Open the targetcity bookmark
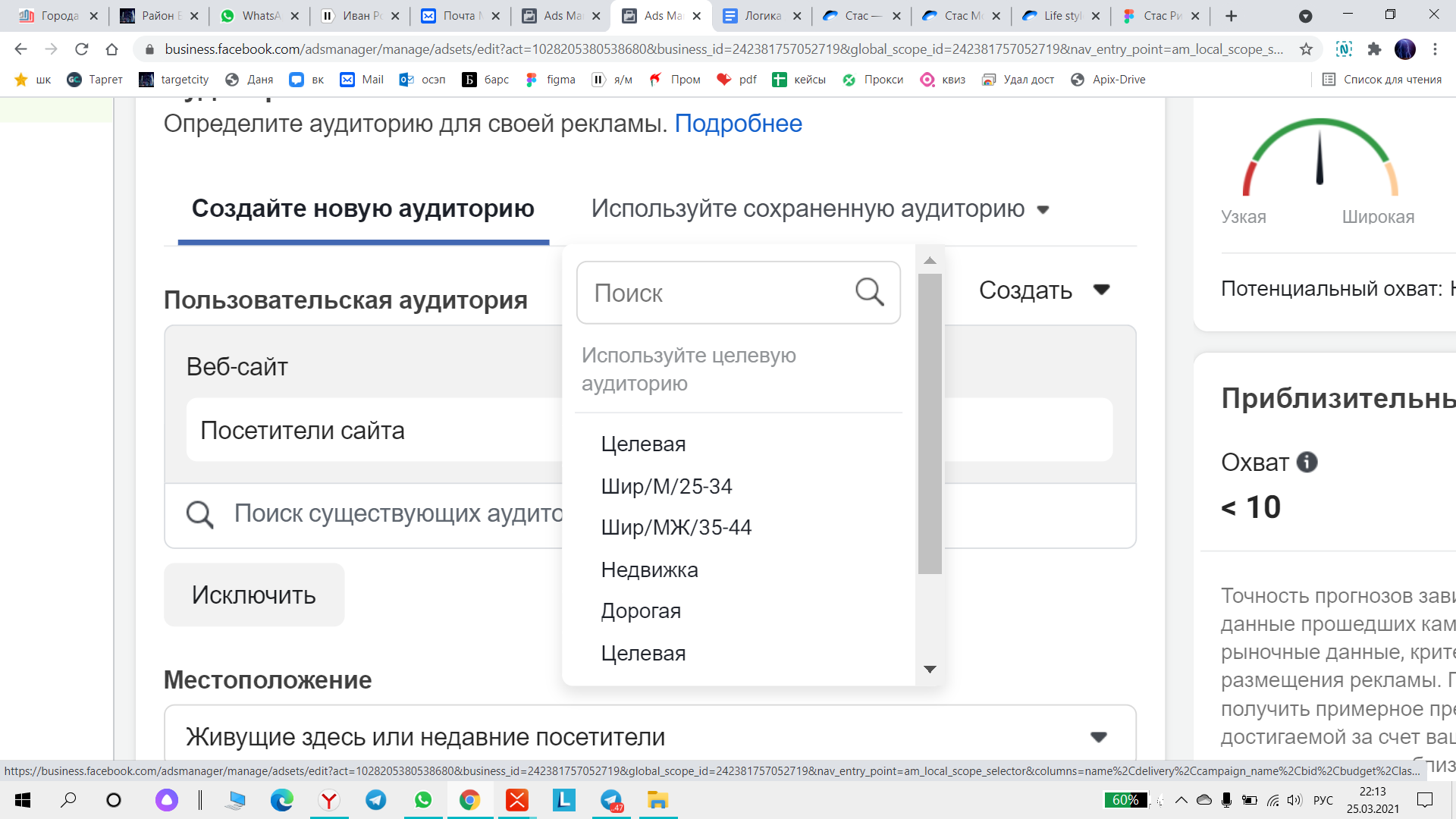The image size is (1456, 819). pyautogui.click(x=174, y=80)
